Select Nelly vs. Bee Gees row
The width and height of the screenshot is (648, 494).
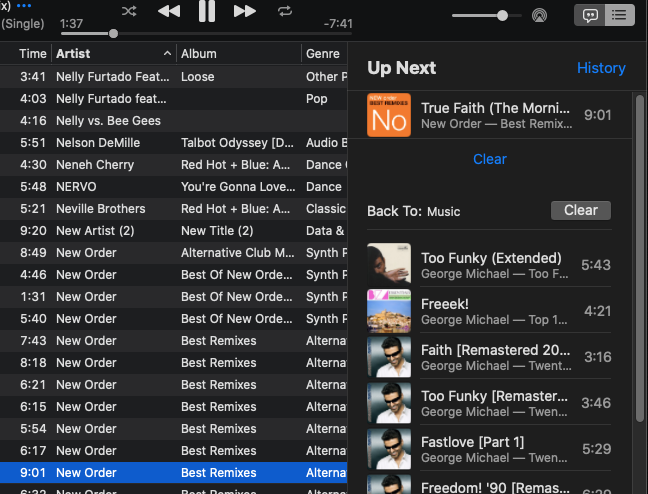point(174,121)
